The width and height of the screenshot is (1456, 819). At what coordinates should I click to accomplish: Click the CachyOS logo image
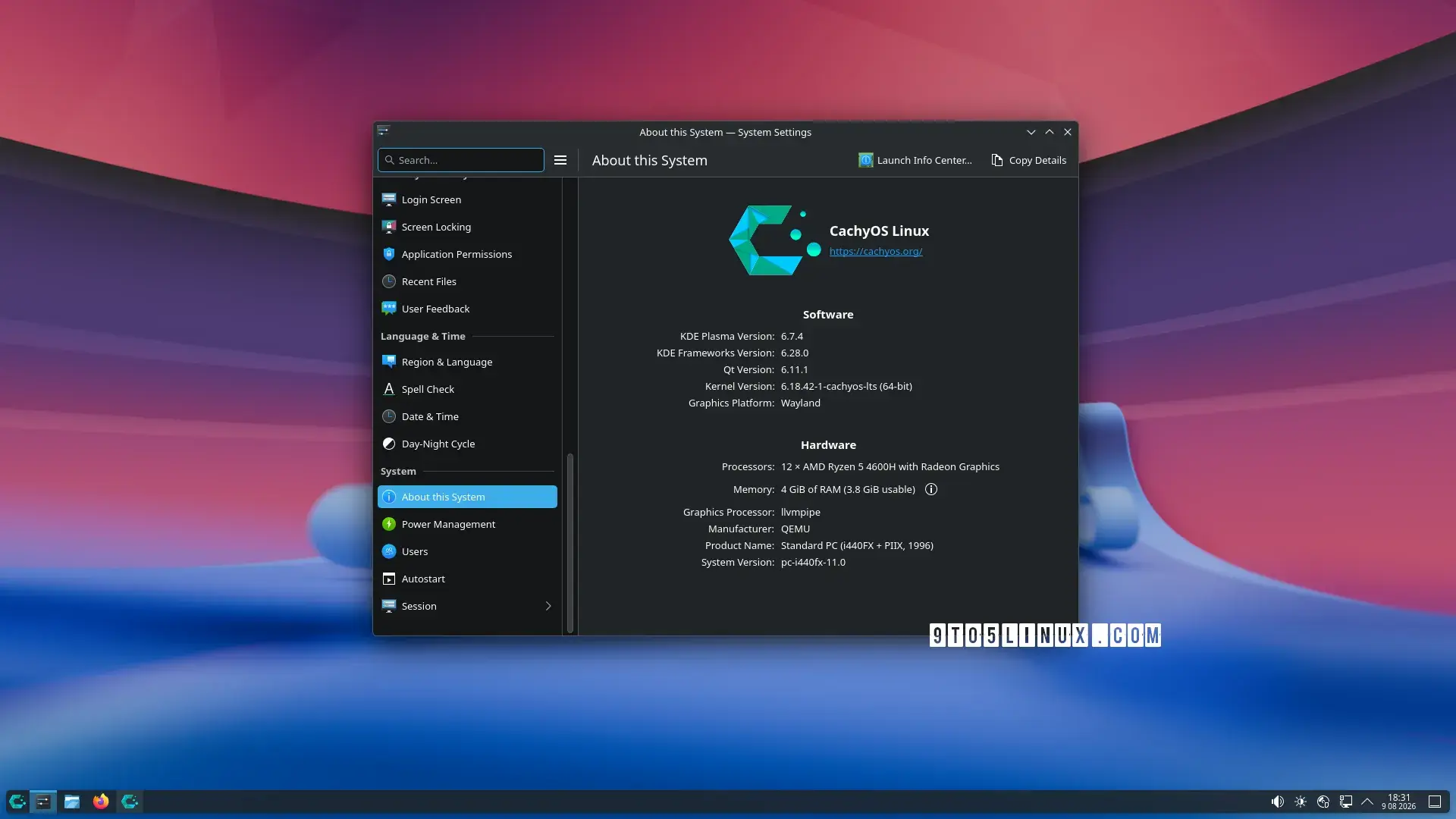(x=775, y=240)
